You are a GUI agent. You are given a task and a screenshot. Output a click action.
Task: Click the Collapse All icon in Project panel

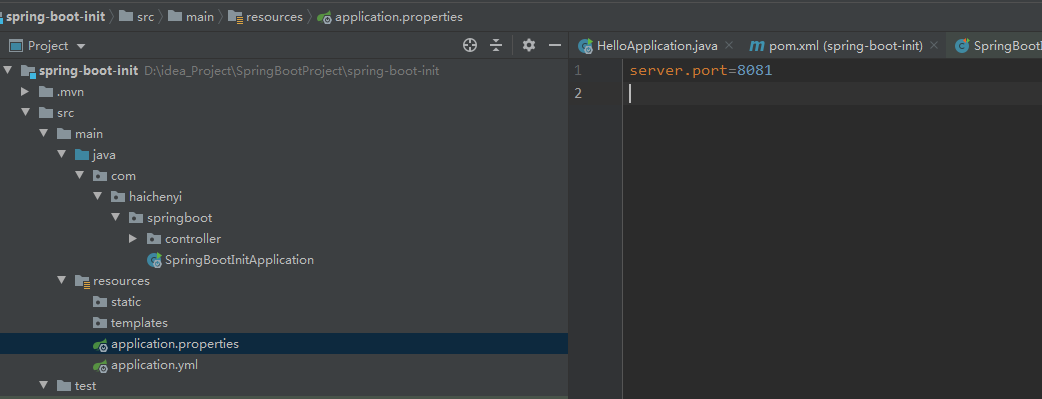click(496, 45)
